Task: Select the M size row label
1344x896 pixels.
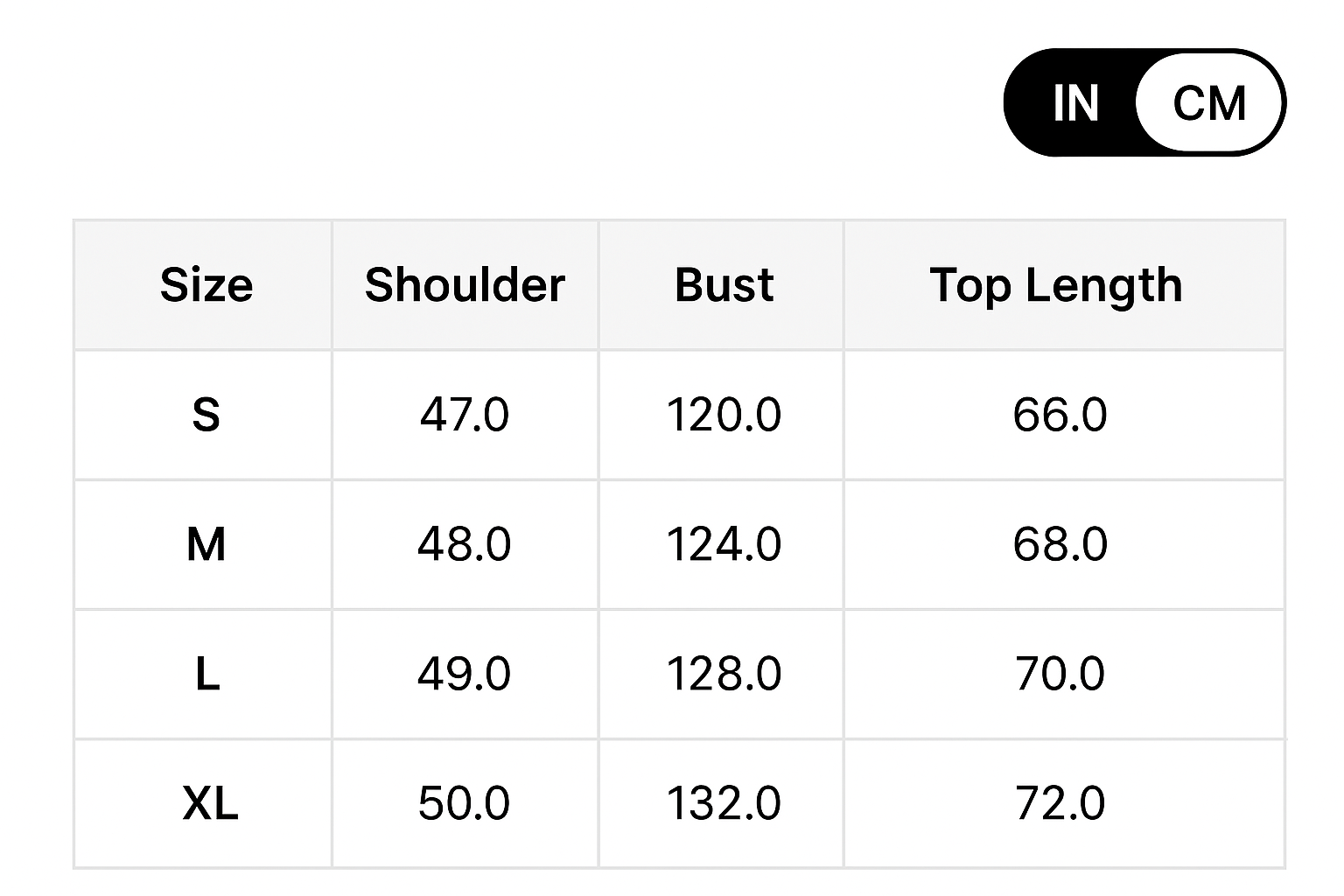Action: pyautogui.click(x=206, y=544)
